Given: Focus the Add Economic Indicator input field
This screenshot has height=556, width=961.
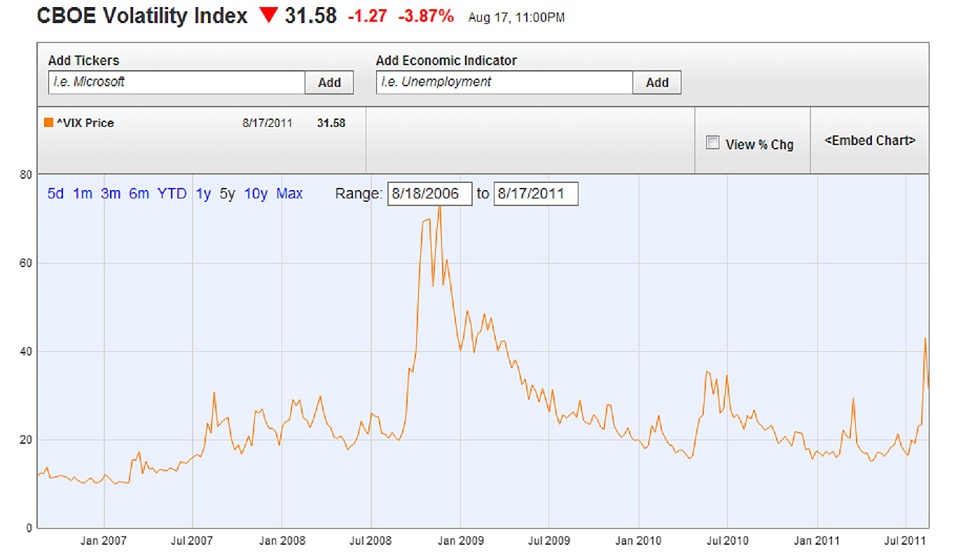Looking at the screenshot, I should click(x=504, y=82).
